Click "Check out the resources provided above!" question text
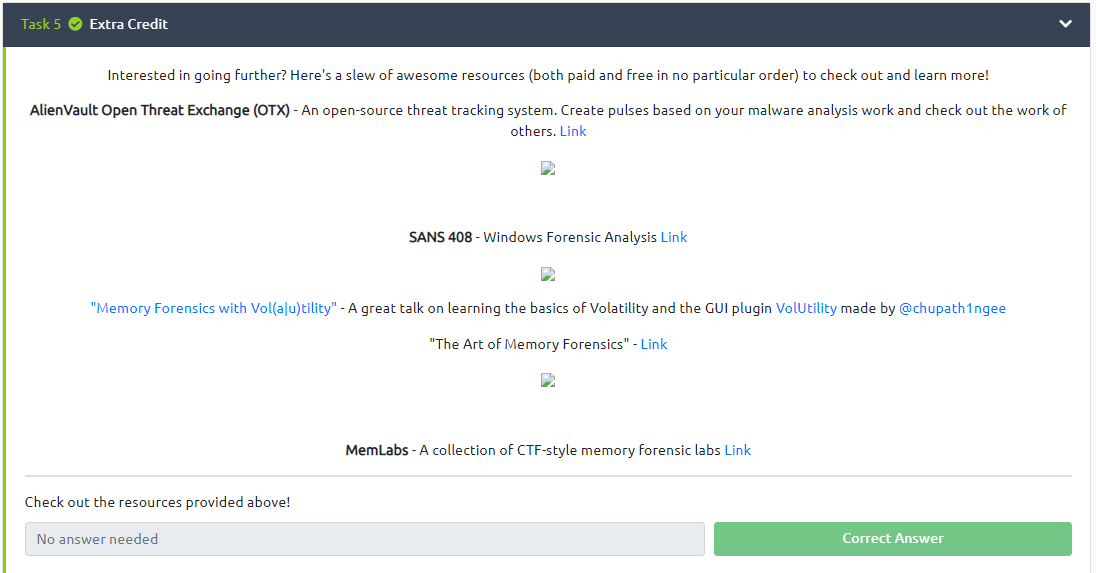 click(x=158, y=502)
